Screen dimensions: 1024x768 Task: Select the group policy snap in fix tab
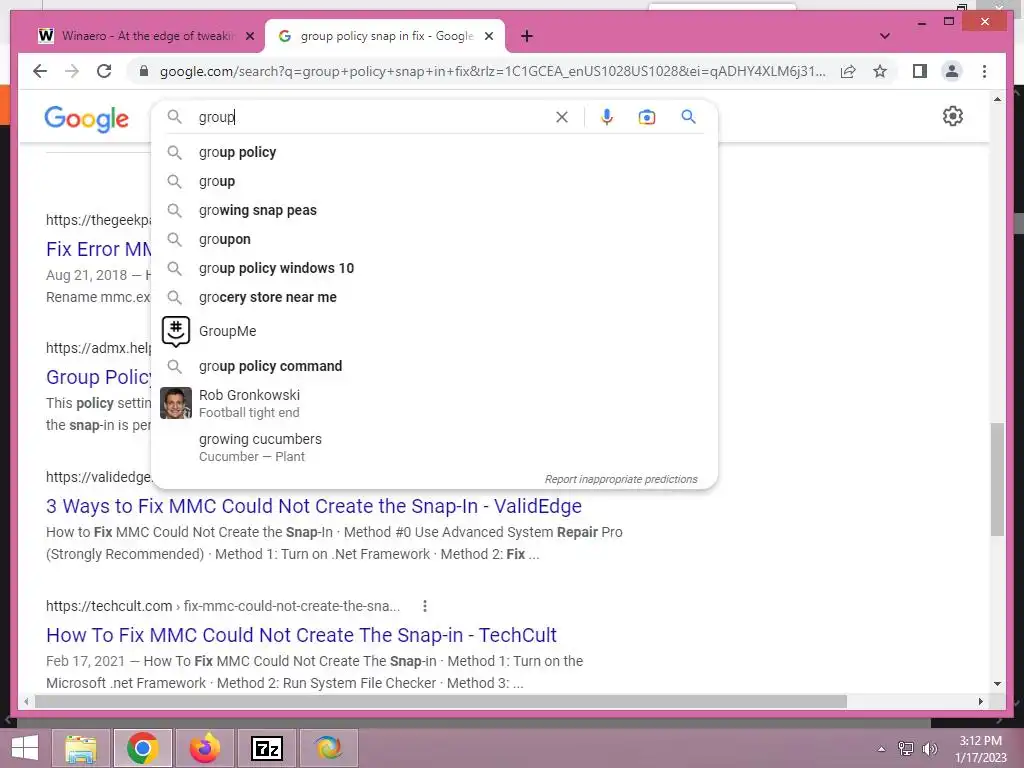[385, 36]
